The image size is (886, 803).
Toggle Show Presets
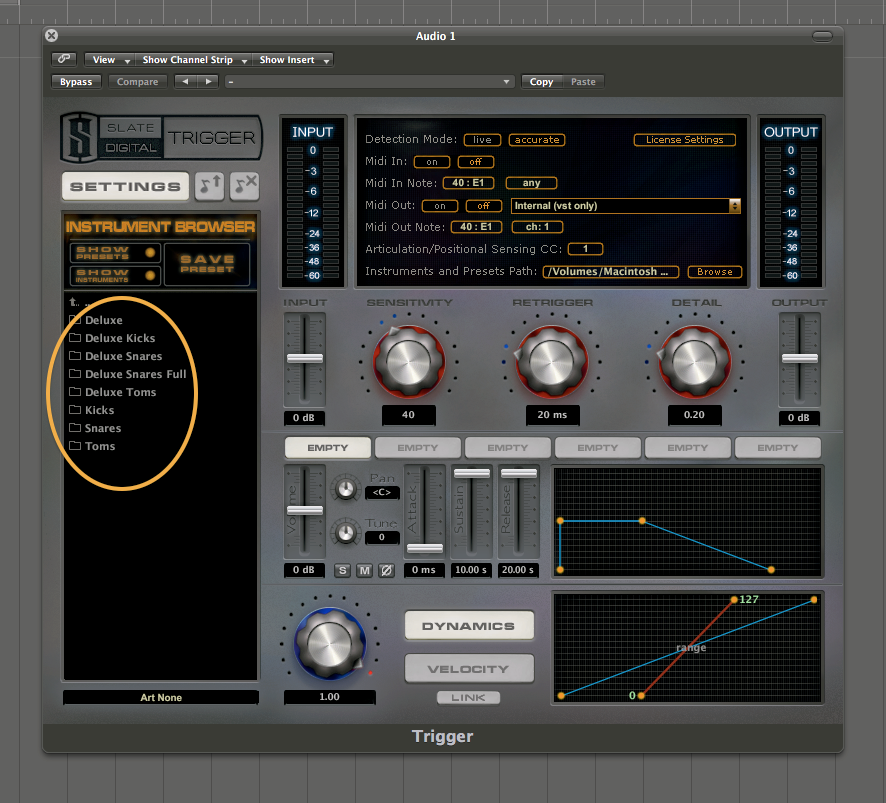(x=115, y=253)
